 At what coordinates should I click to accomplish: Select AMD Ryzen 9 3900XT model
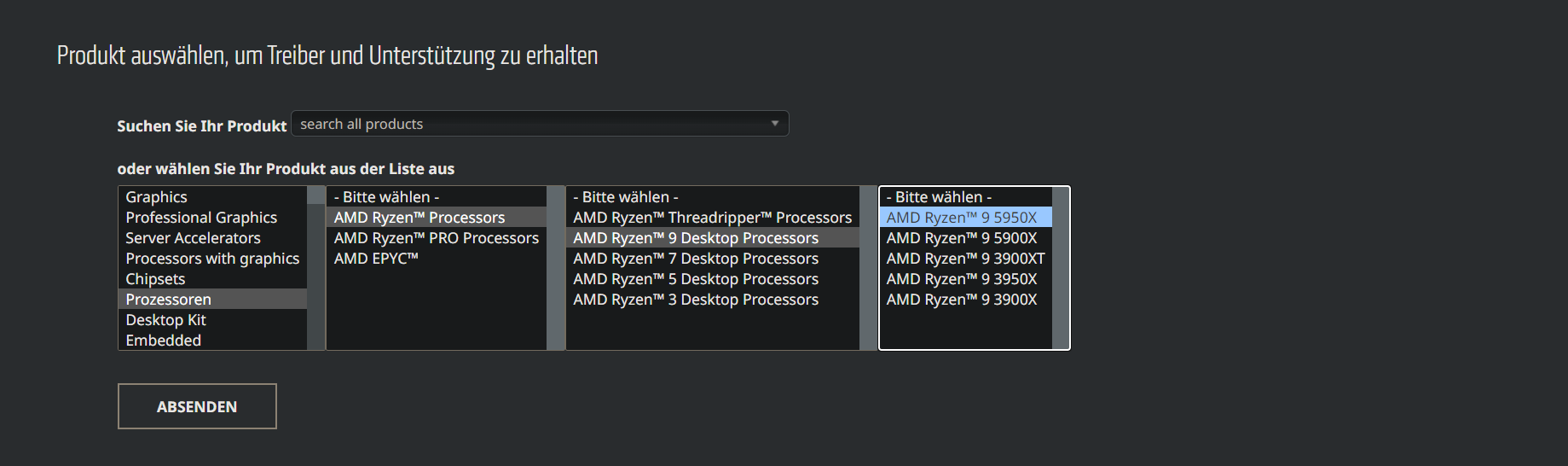click(965, 259)
